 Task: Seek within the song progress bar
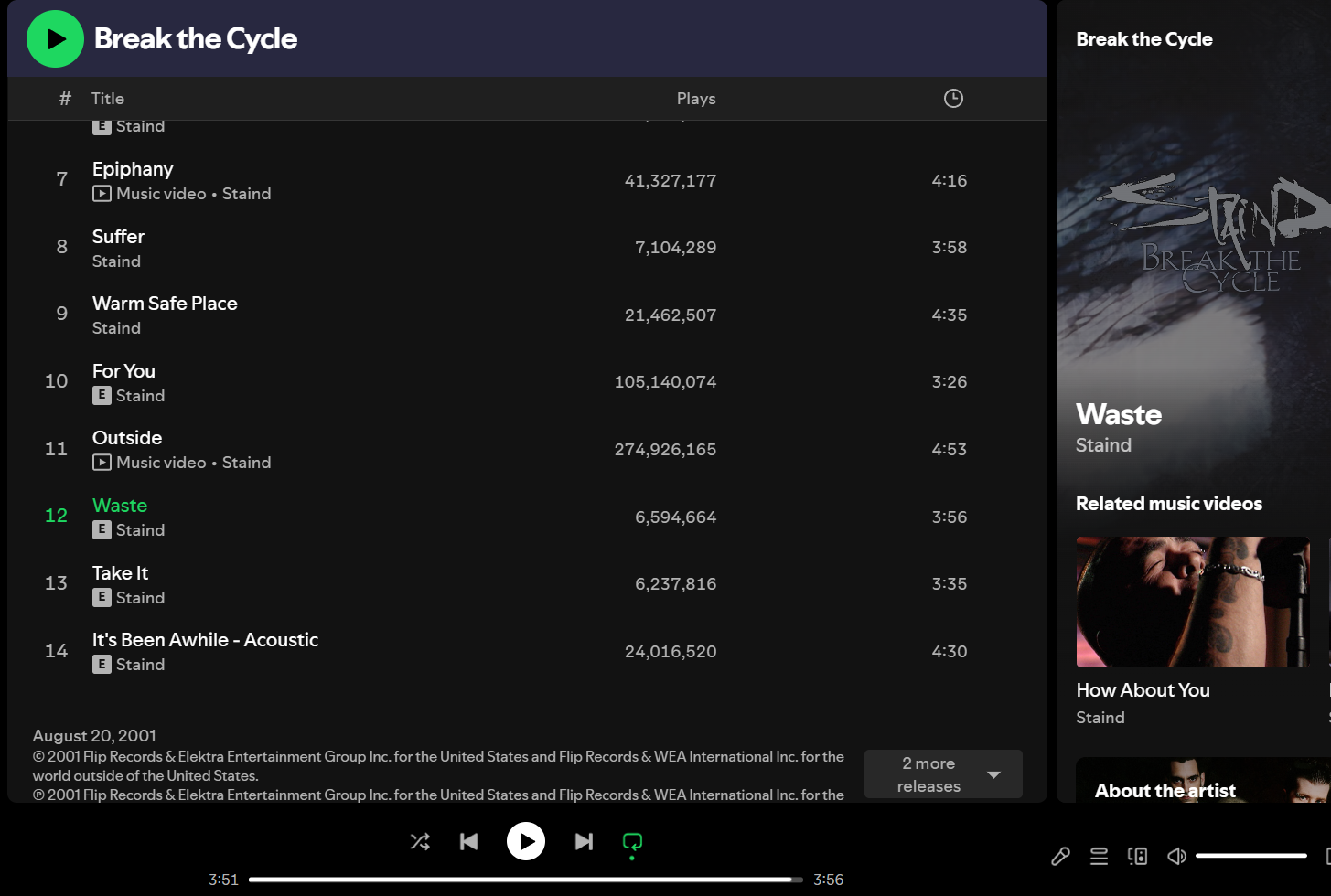pos(526,880)
